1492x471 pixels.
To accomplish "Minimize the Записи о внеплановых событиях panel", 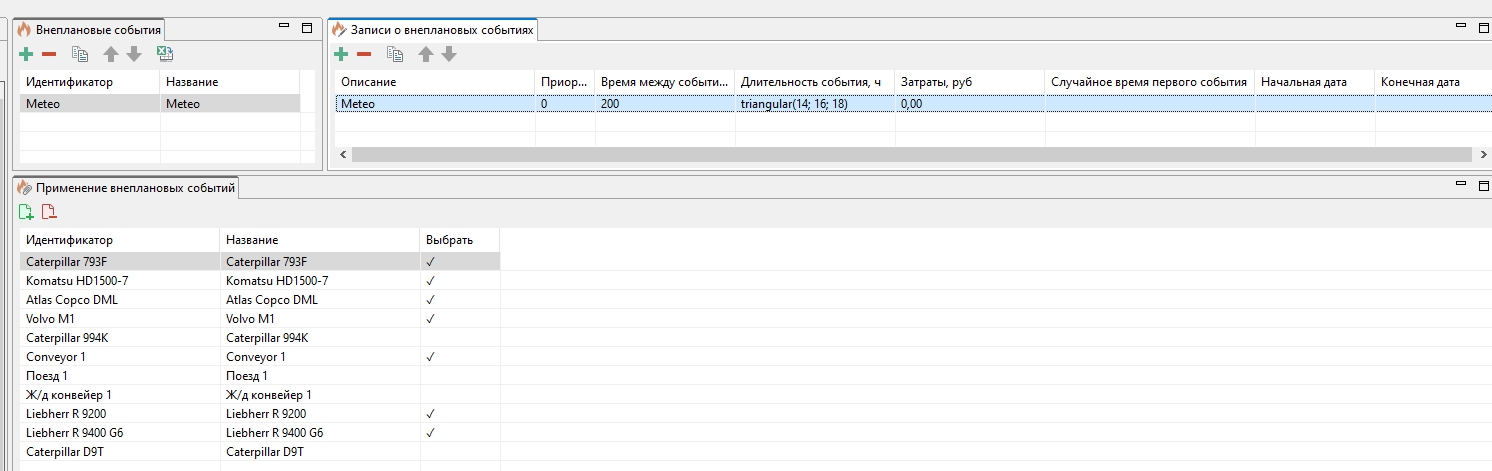I will 1463,28.
